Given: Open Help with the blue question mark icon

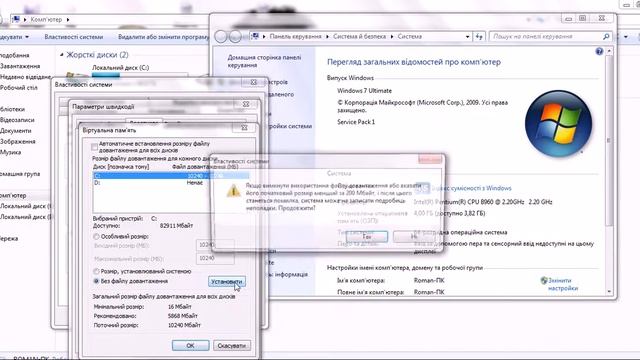Looking at the screenshot, I should click(599, 51).
